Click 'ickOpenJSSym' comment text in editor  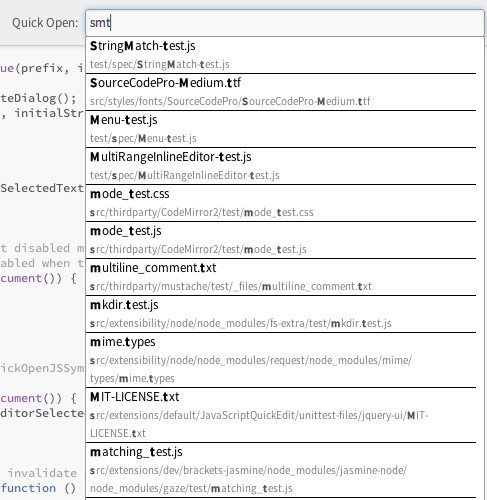coord(42,368)
